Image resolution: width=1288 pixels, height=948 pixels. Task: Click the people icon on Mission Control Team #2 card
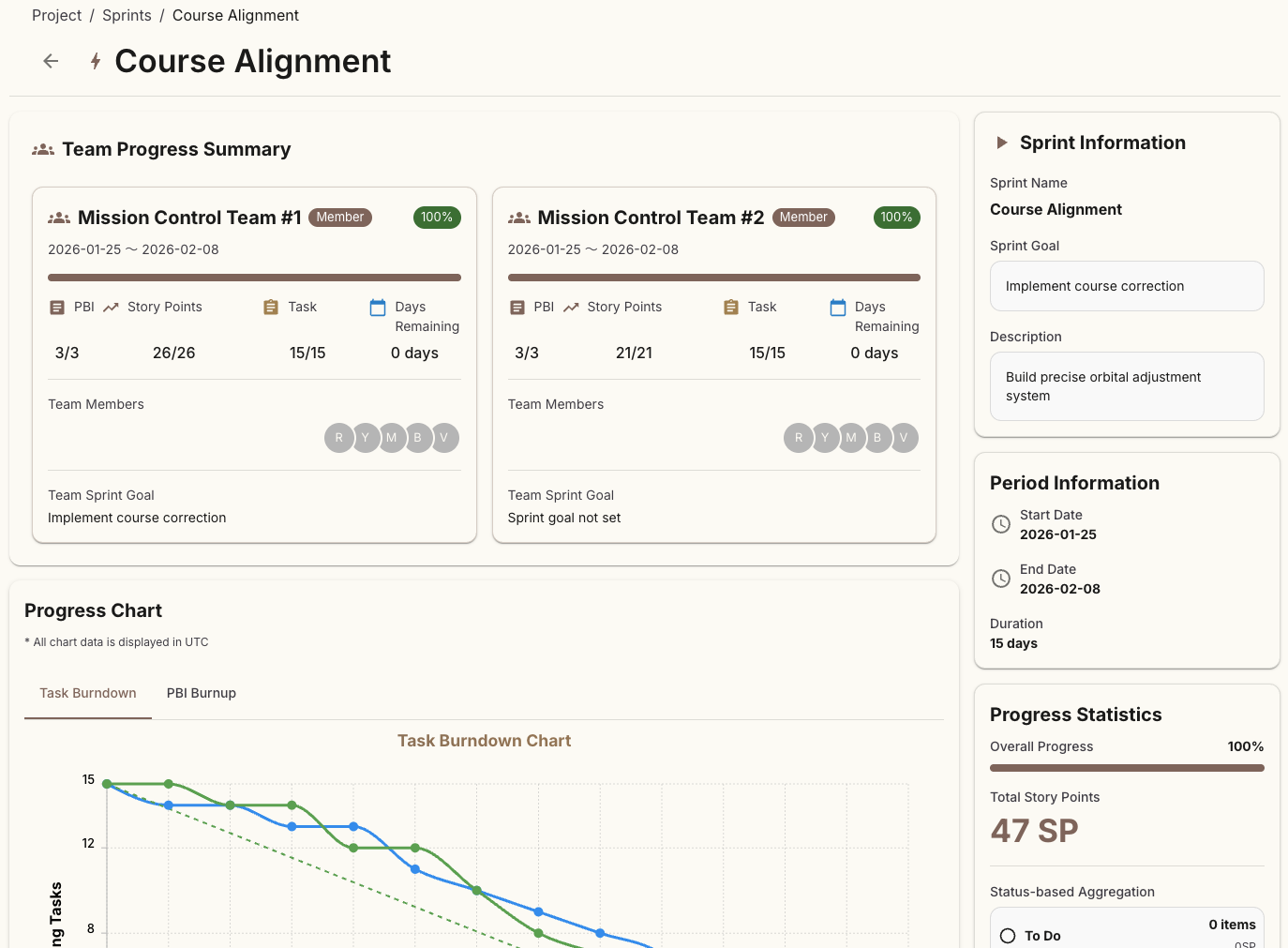(x=518, y=217)
